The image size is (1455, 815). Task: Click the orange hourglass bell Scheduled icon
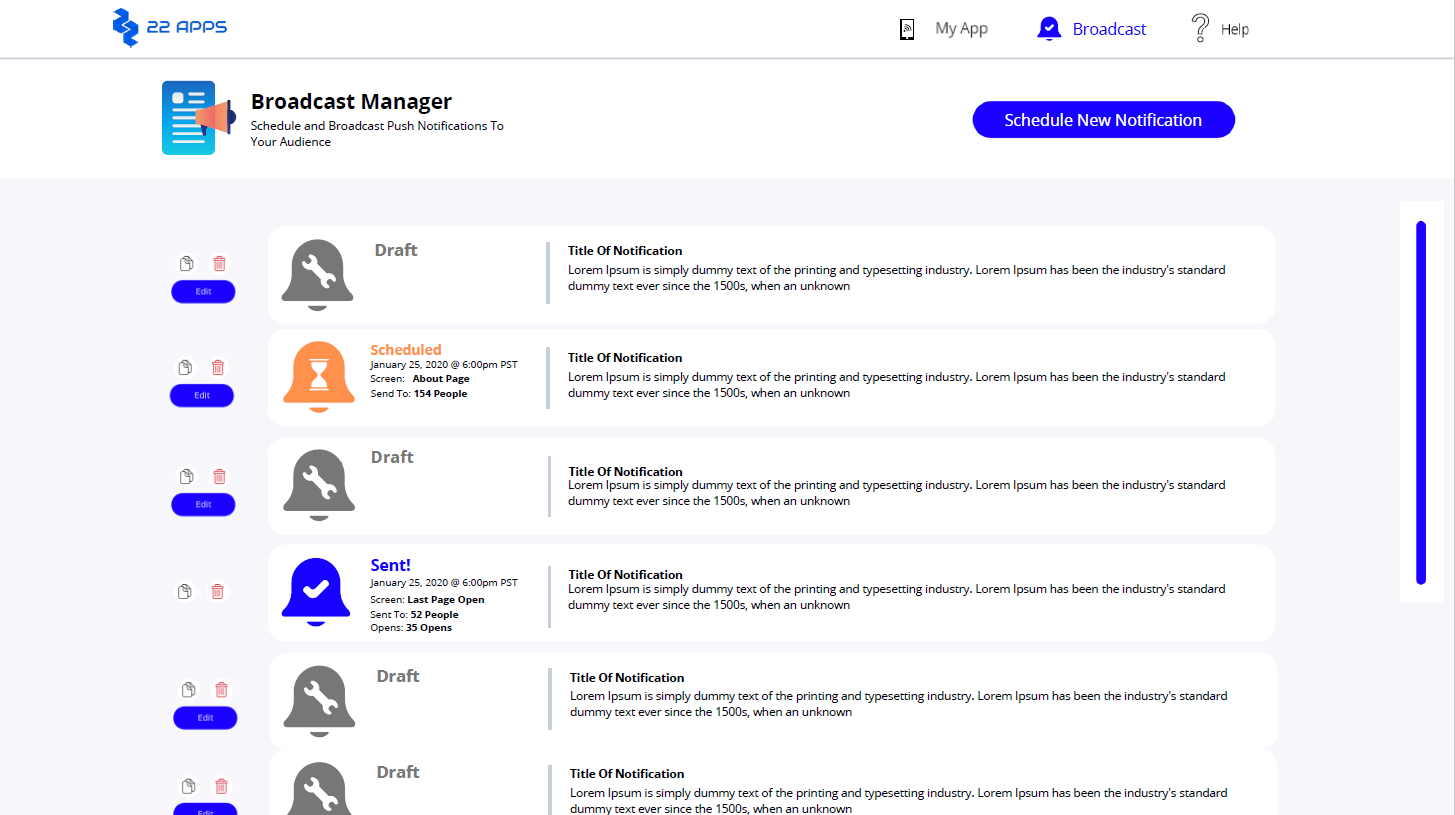coord(319,376)
